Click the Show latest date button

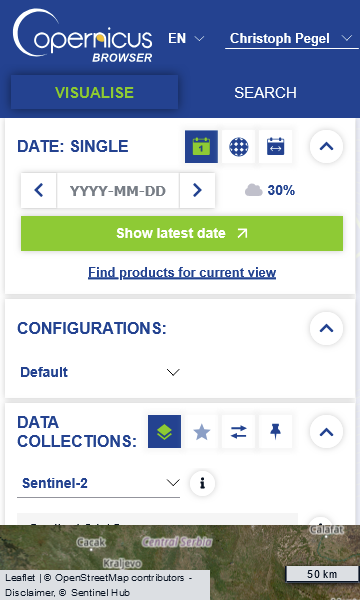[x=182, y=233]
